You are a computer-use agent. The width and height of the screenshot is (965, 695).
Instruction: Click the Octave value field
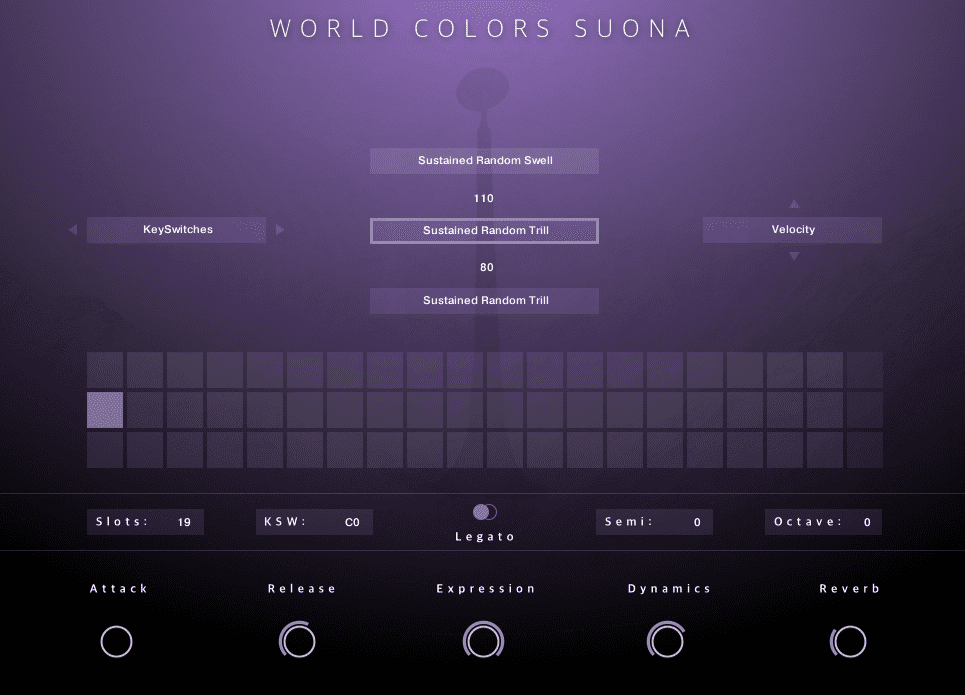(x=866, y=522)
